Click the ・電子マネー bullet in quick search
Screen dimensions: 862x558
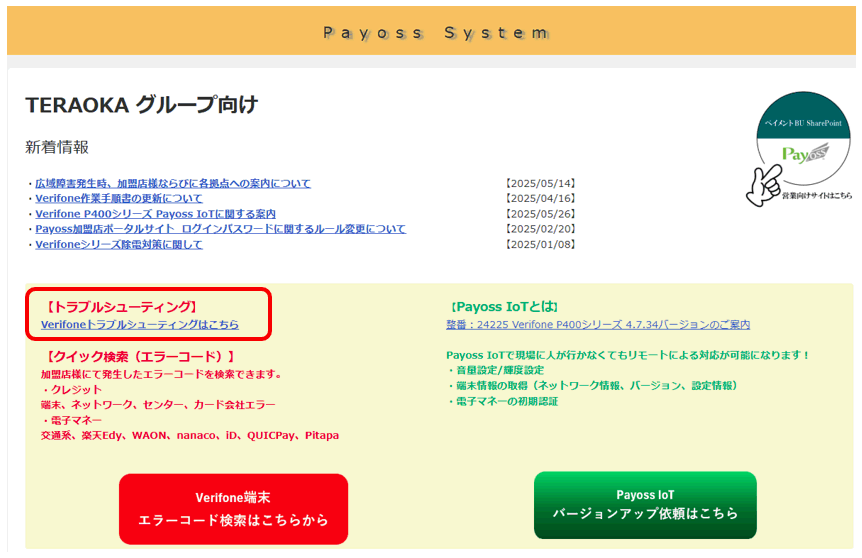71,421
